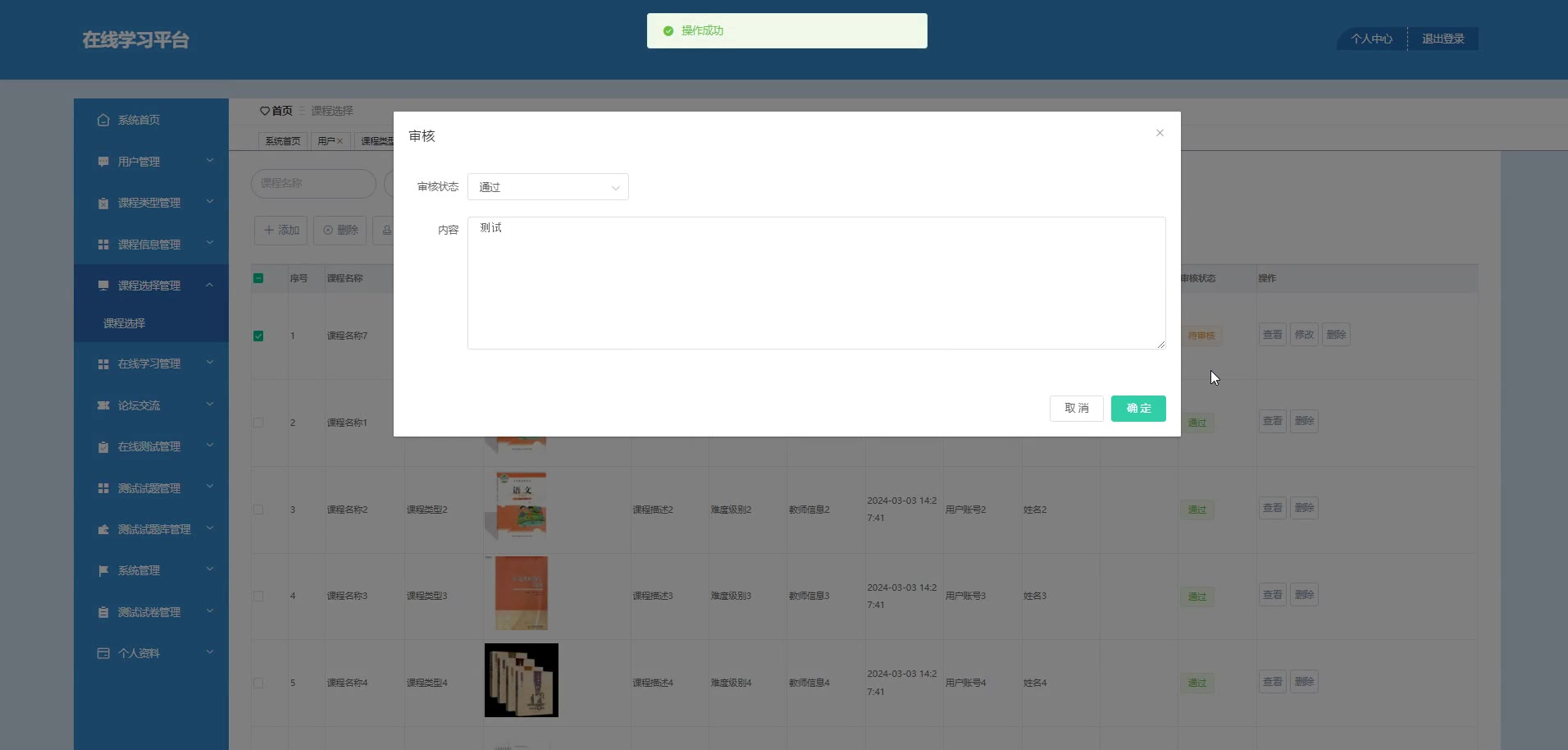The image size is (1568, 750).
Task: Toggle the select-all checkbox in table header
Action: tap(258, 278)
